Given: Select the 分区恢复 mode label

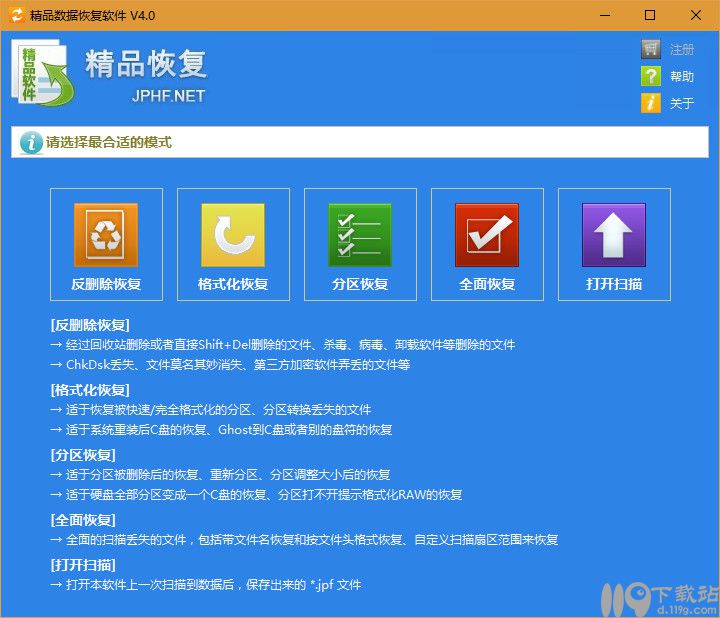Looking at the screenshot, I should pos(360,284).
